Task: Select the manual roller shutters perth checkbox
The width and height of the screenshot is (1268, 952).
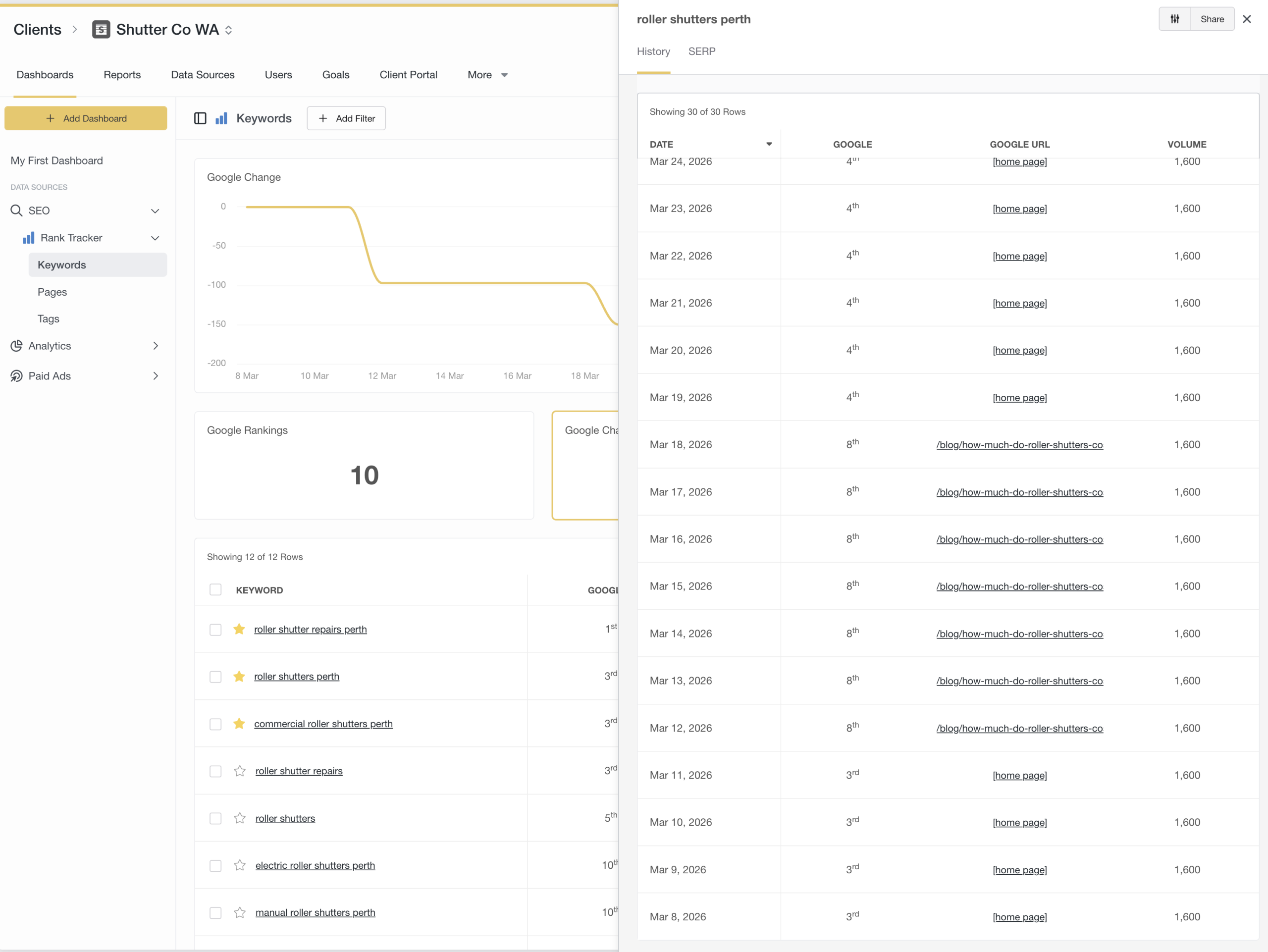Action: point(215,912)
